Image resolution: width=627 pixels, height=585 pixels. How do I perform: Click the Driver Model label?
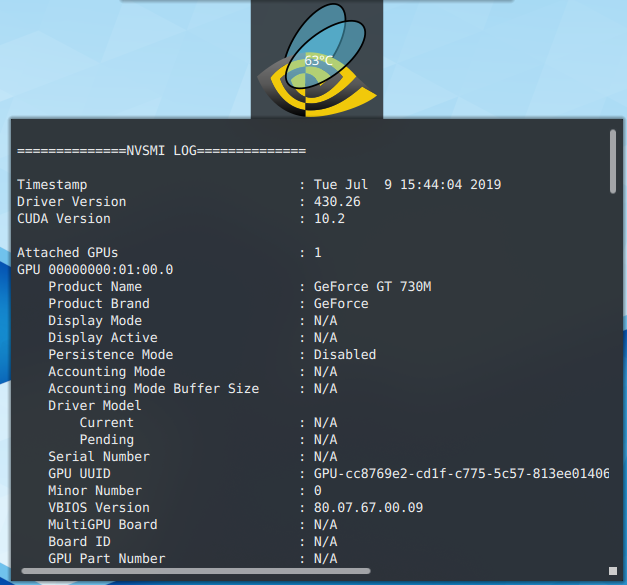click(x=95, y=406)
